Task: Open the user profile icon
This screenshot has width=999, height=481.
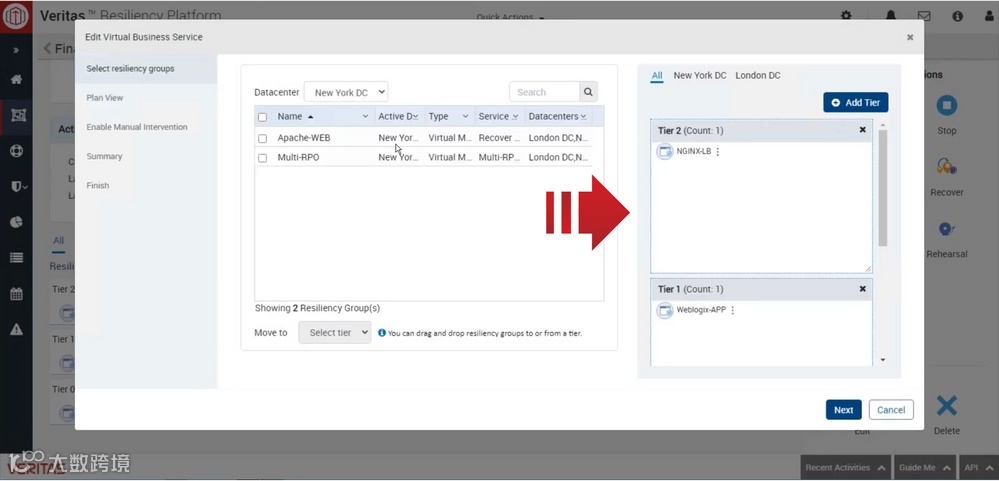Action: coord(989,16)
